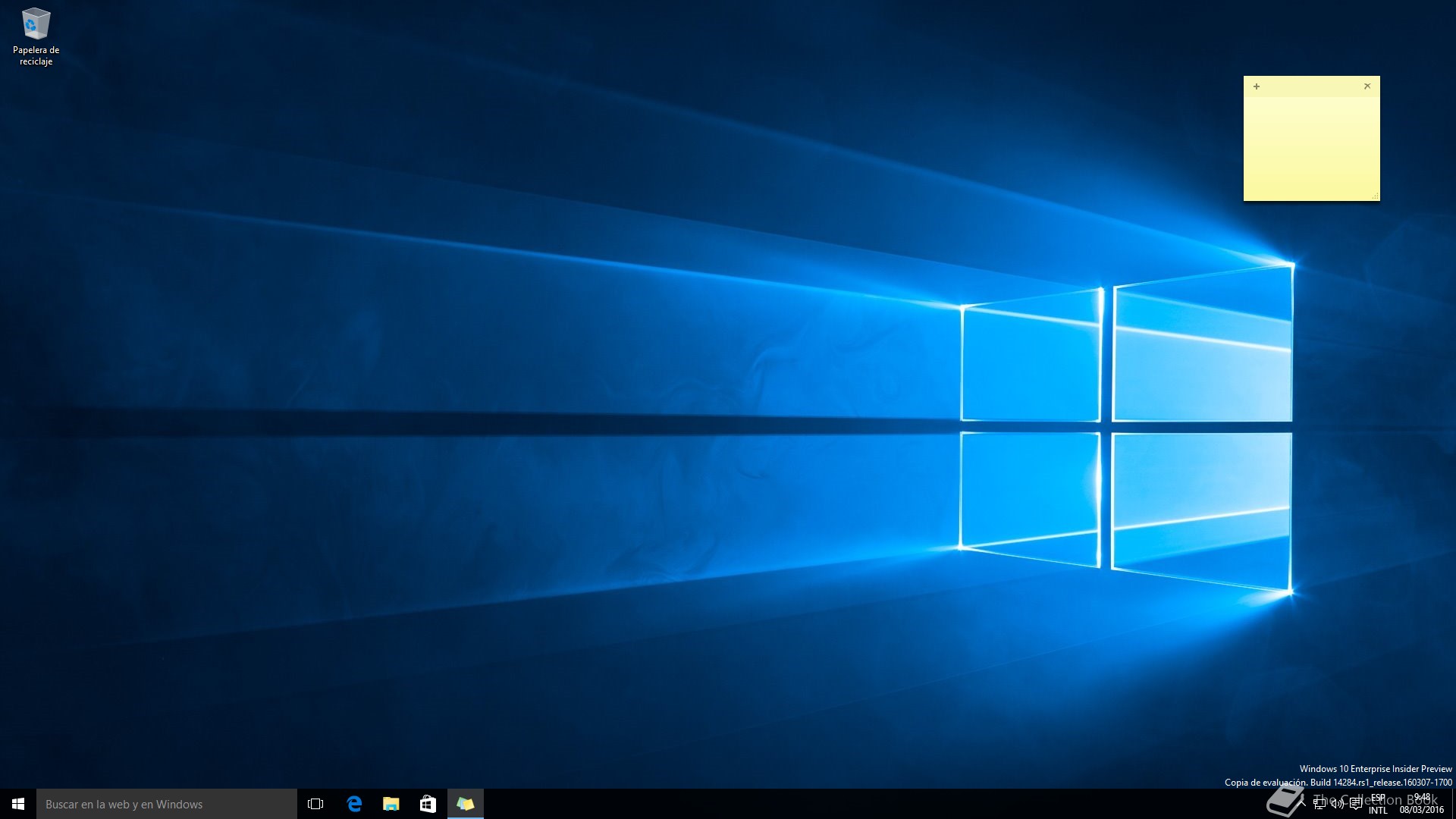This screenshot has height=819, width=1456.
Task: Open the volume speaker tray icon
Action: tap(1337, 804)
